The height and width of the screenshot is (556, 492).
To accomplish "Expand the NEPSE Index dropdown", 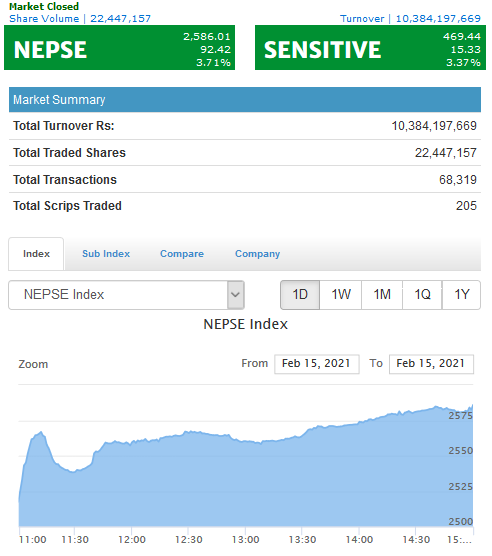I will point(127,295).
